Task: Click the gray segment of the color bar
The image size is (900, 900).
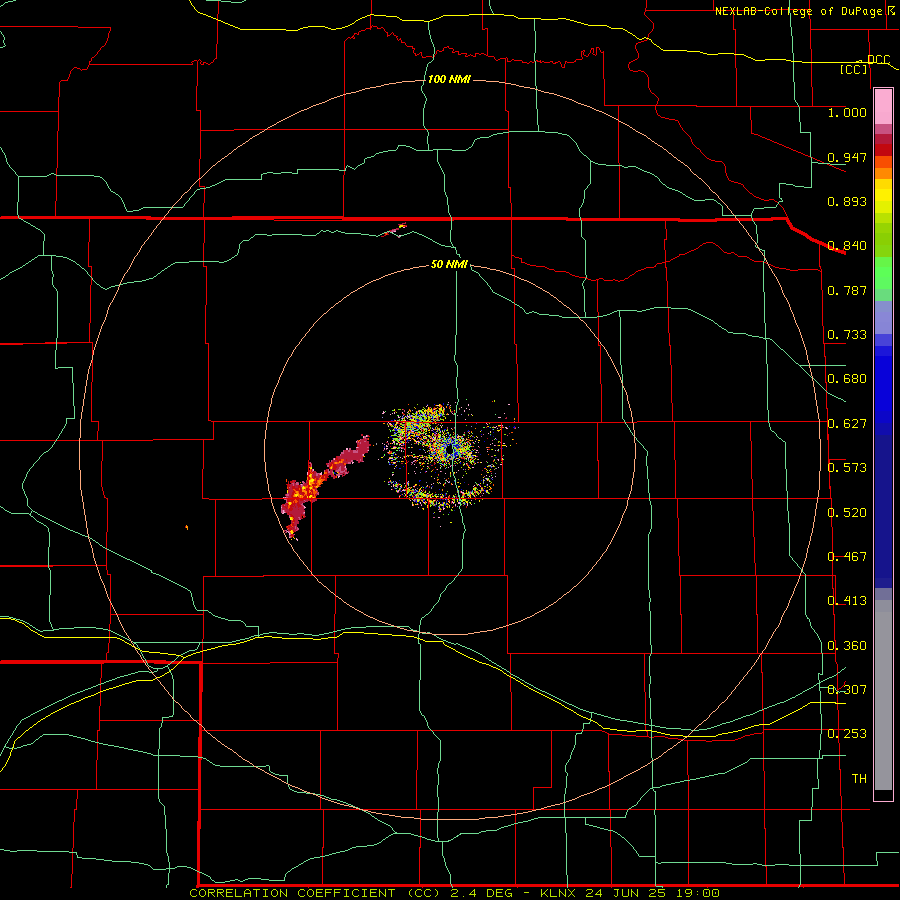Action: 883,695
